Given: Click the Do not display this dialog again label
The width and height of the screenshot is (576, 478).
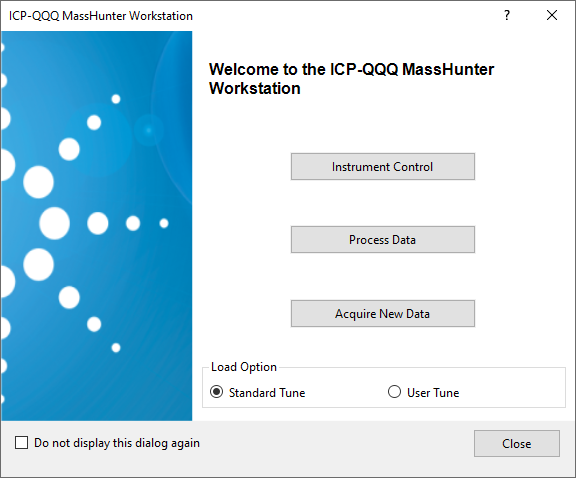Looking at the screenshot, I should (117, 443).
